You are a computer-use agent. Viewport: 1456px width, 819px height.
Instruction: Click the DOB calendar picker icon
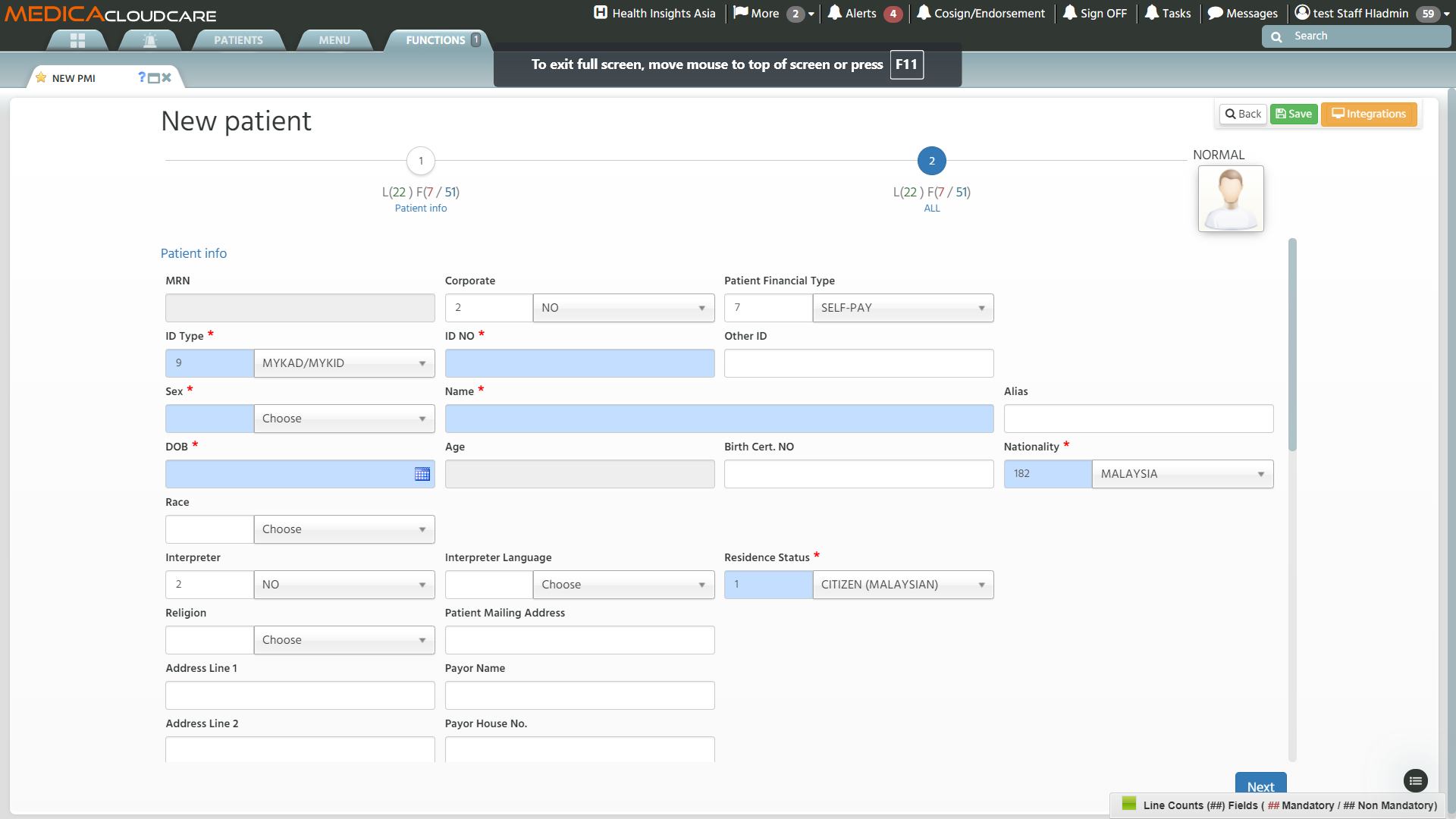(x=422, y=474)
